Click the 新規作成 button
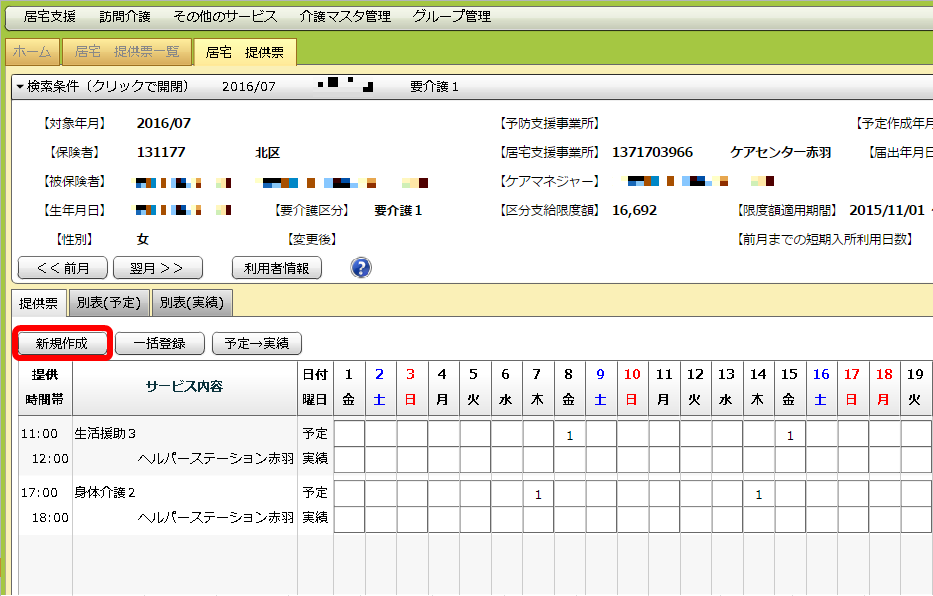Screen dimensions: 933x596 (62, 343)
